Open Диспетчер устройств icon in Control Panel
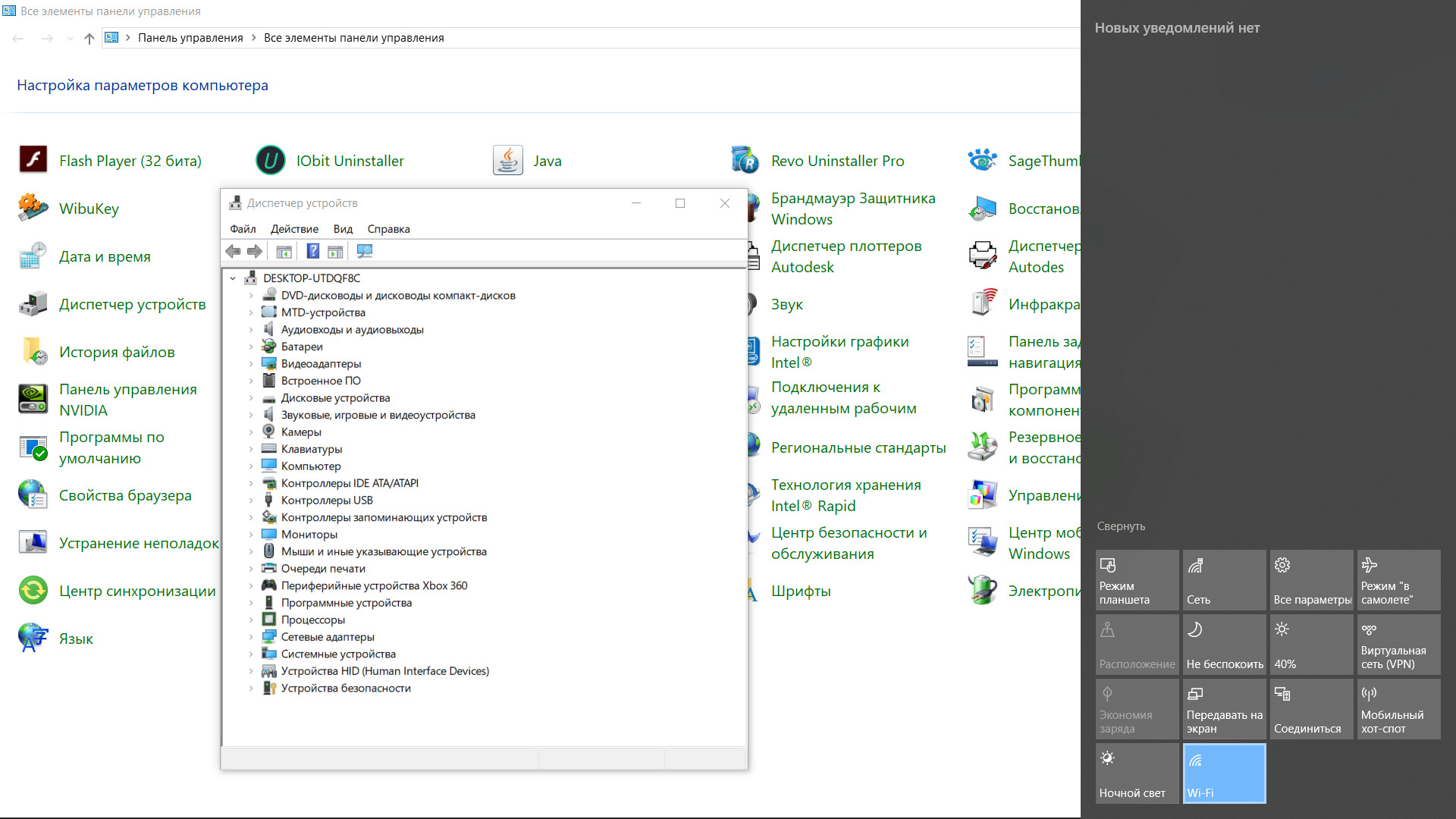The height and width of the screenshot is (819, 1456). (33, 303)
